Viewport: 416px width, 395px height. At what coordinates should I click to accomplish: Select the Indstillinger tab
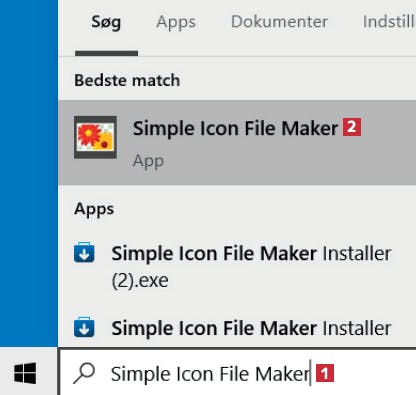(x=389, y=22)
